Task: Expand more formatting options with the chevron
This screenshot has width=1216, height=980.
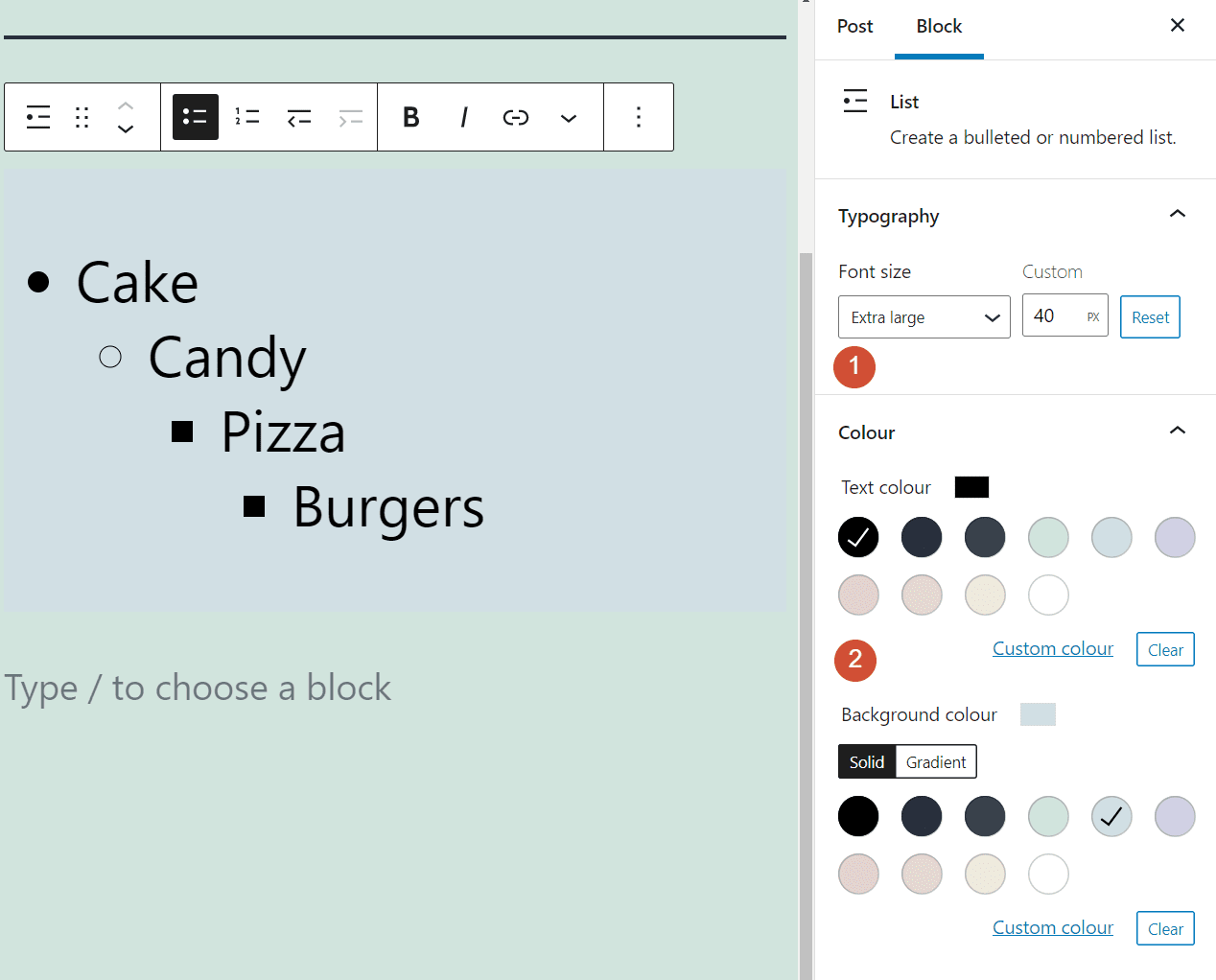Action: [568, 117]
